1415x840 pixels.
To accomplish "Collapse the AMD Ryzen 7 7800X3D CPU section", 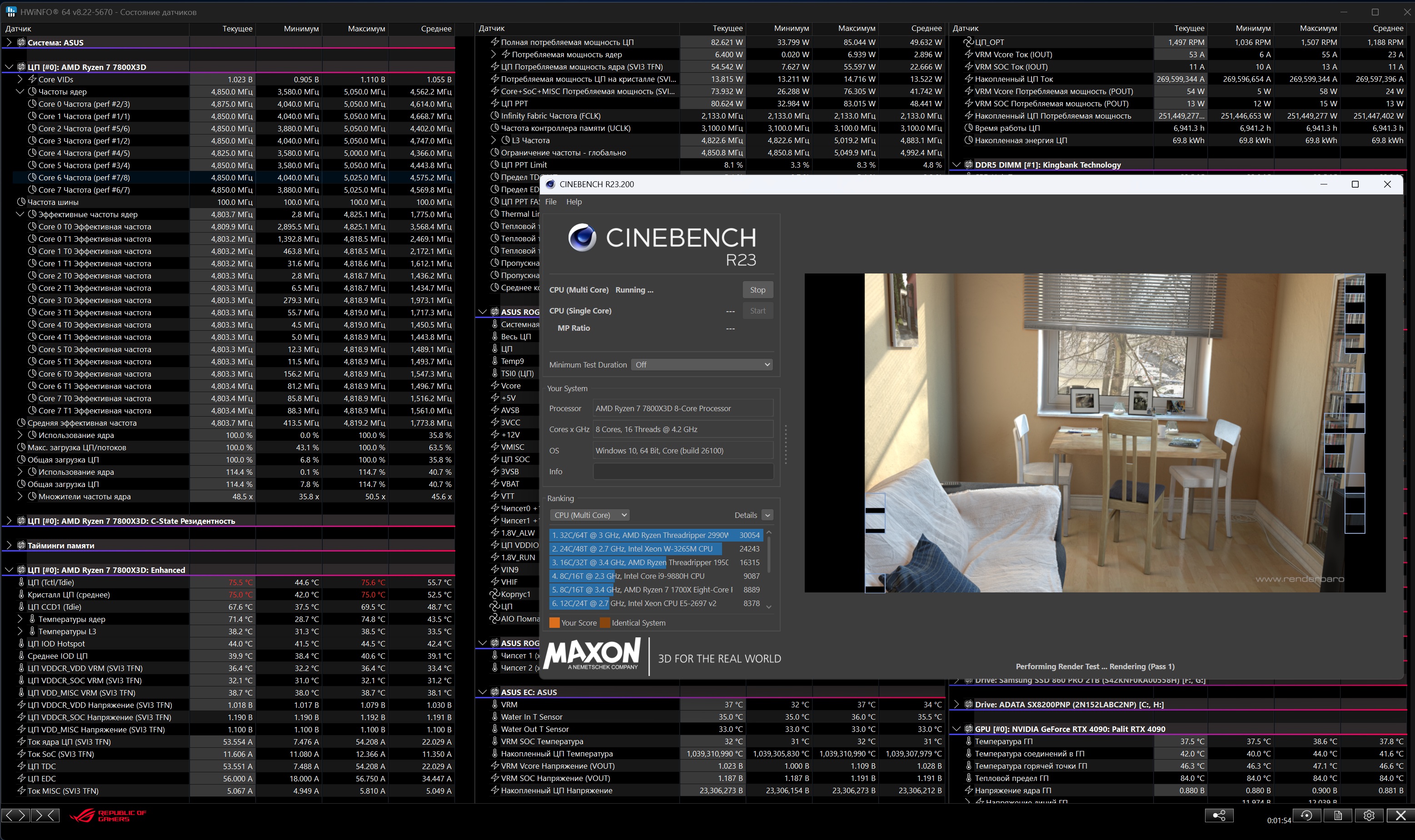I will pyautogui.click(x=9, y=67).
